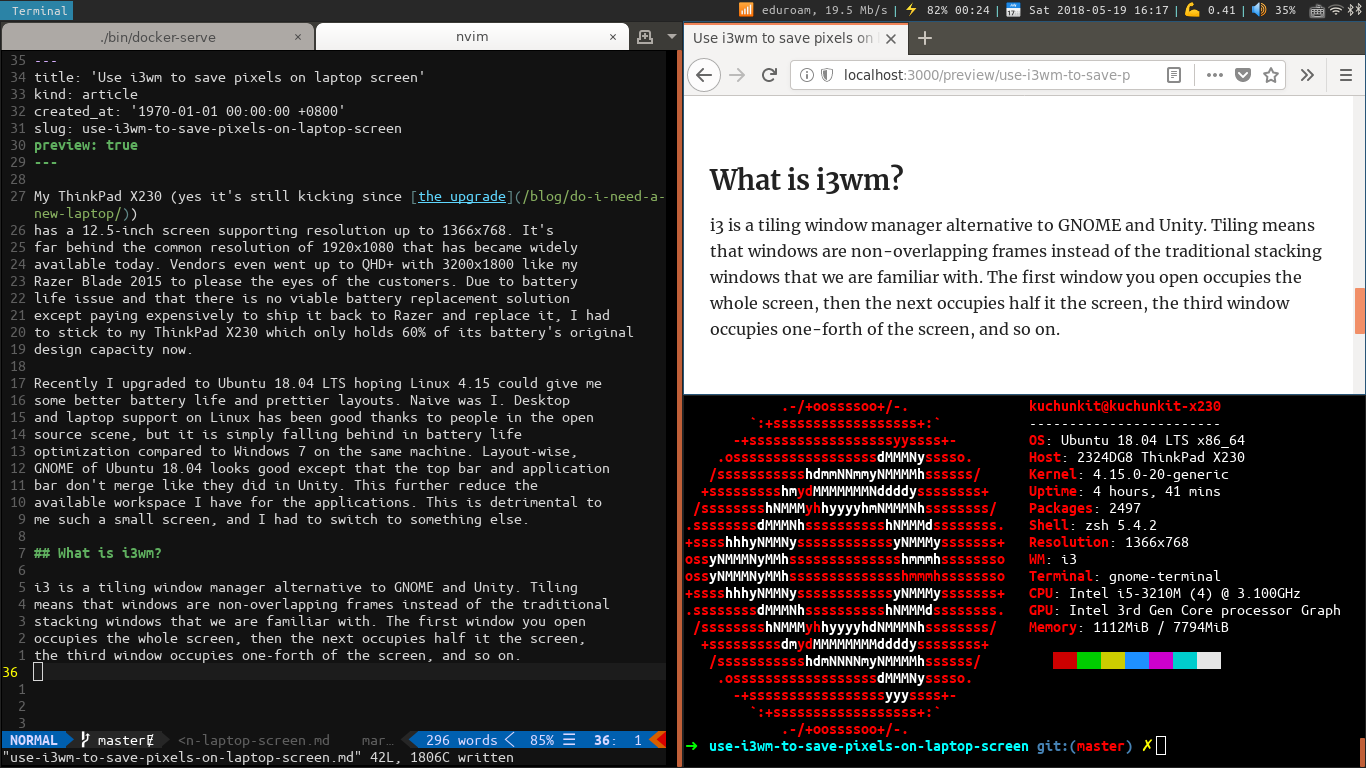Toggle Firefox reader view
Image resolution: width=1366 pixels, height=768 pixels.
[1174, 75]
